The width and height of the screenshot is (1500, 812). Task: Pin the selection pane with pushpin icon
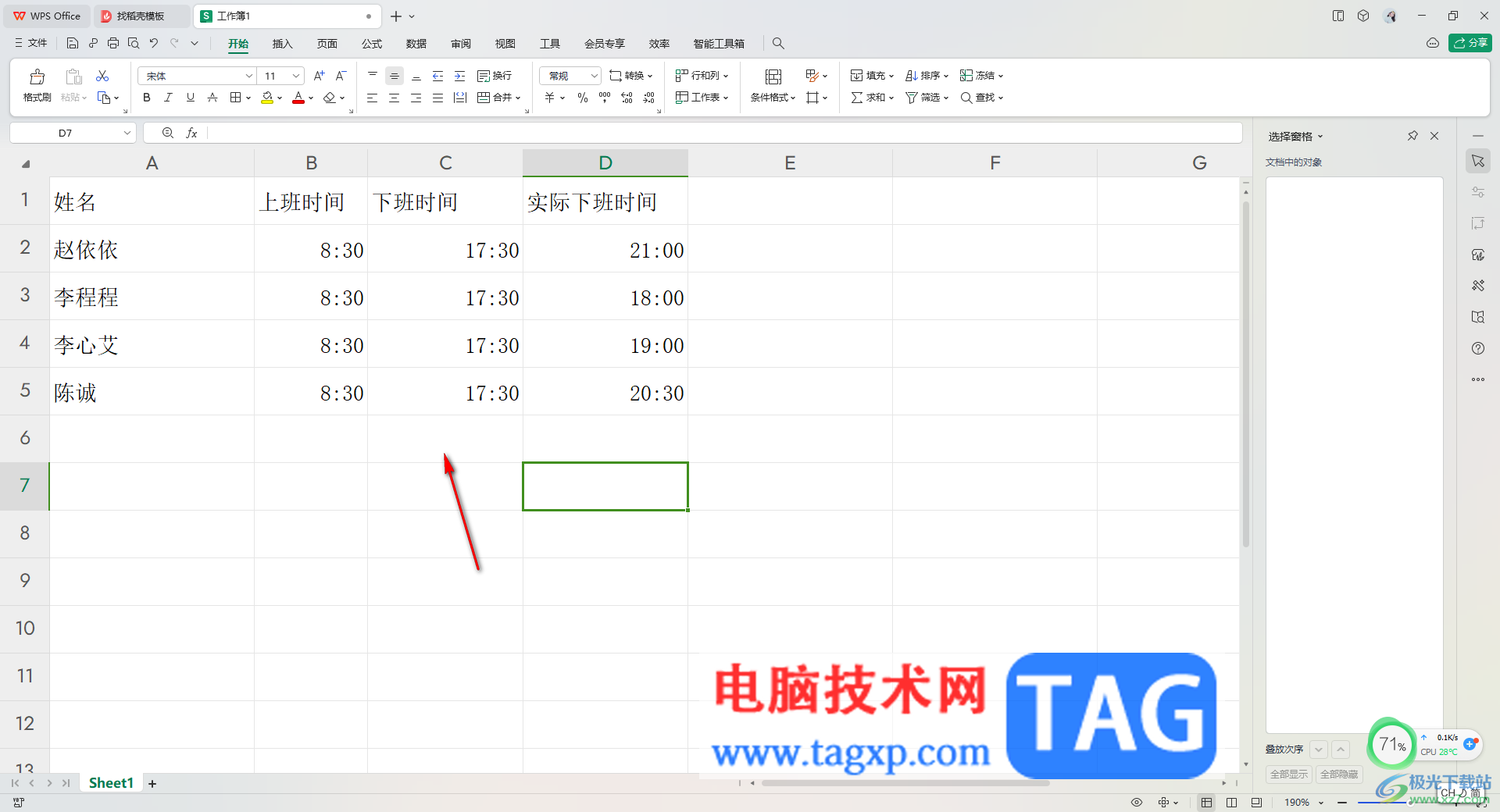point(1412,136)
